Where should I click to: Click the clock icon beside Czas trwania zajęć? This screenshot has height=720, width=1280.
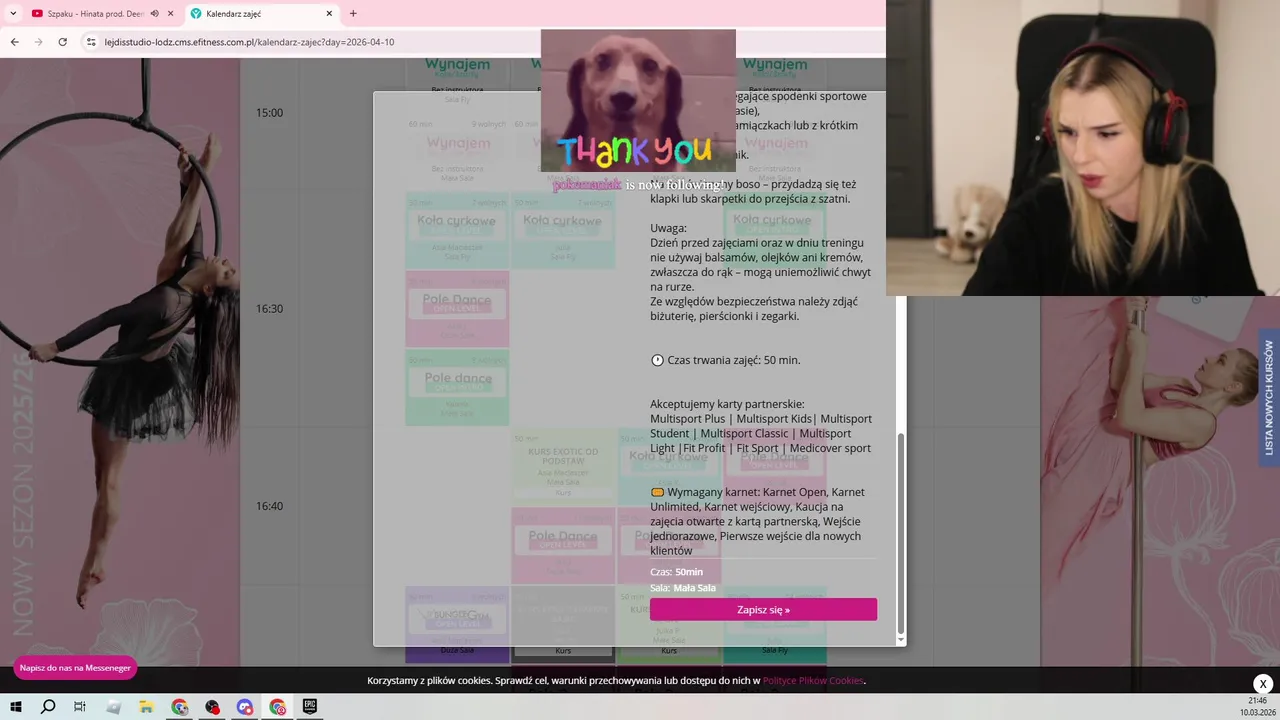click(657, 360)
